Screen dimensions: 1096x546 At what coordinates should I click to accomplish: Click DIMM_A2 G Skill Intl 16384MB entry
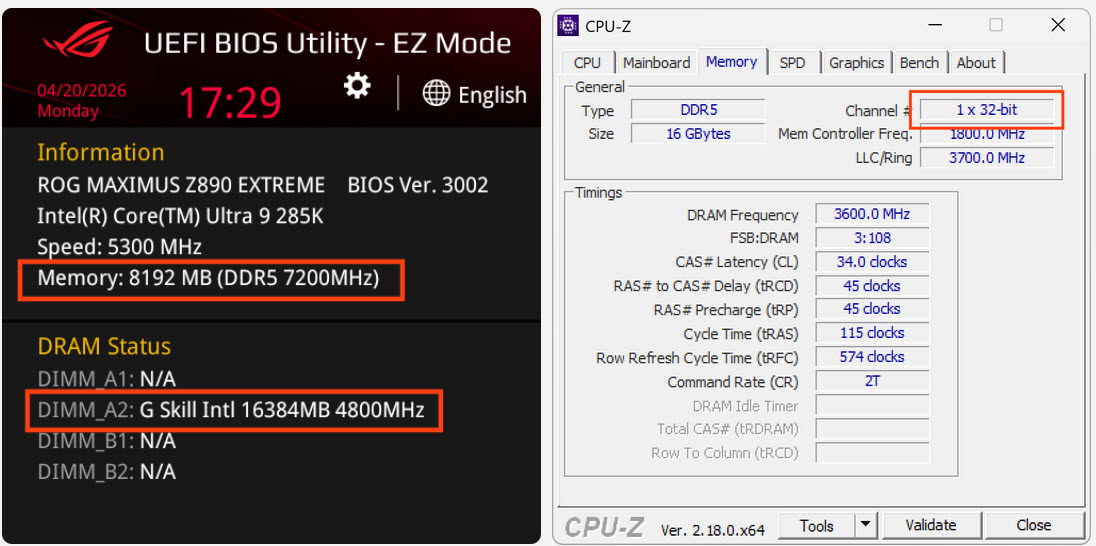[231, 410]
